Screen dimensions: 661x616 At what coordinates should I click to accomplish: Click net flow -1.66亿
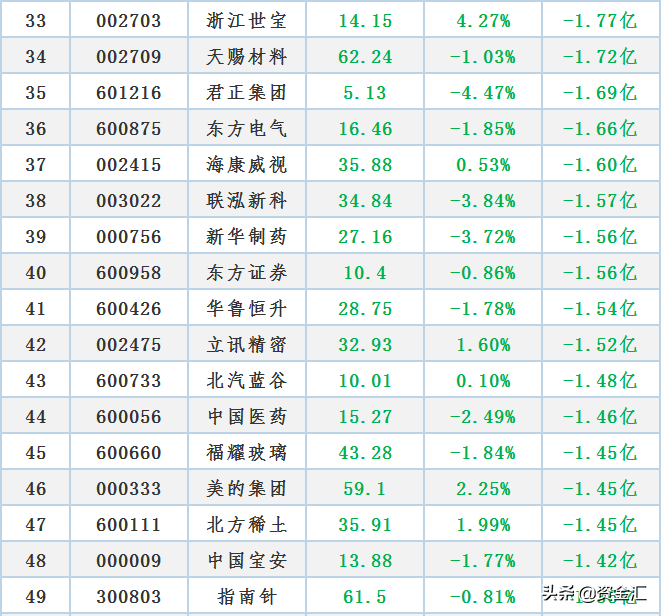(600, 129)
